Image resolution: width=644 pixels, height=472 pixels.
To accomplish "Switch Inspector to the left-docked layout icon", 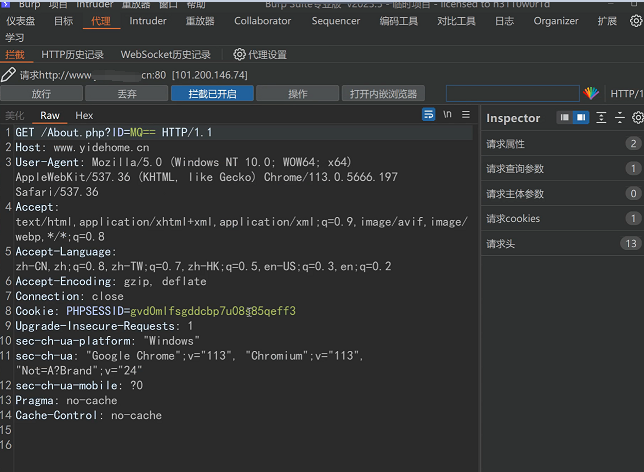I will pos(565,118).
